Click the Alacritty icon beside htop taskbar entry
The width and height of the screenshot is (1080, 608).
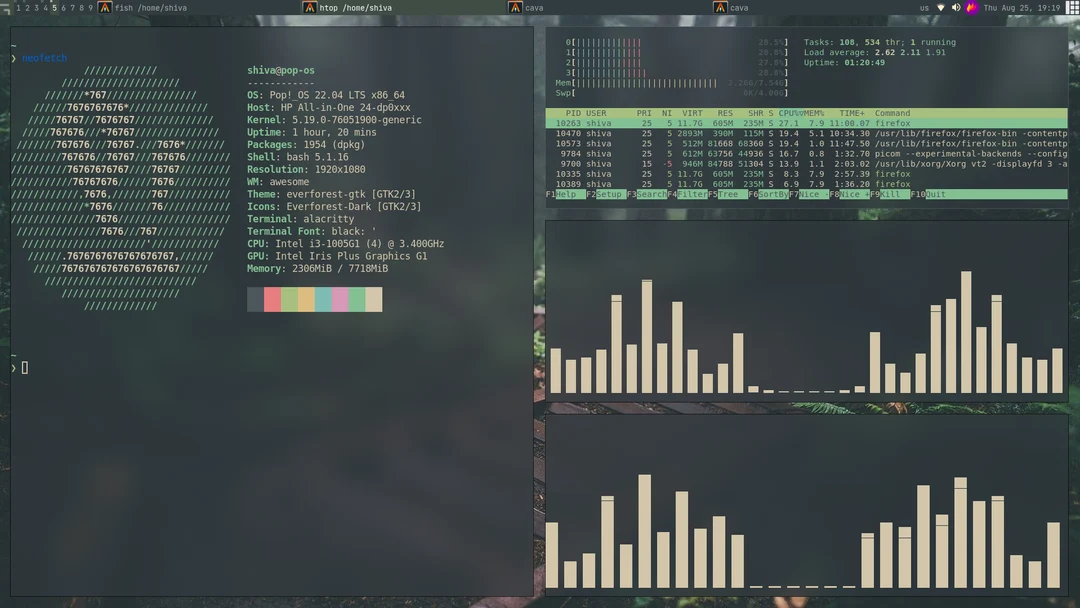[309, 7]
